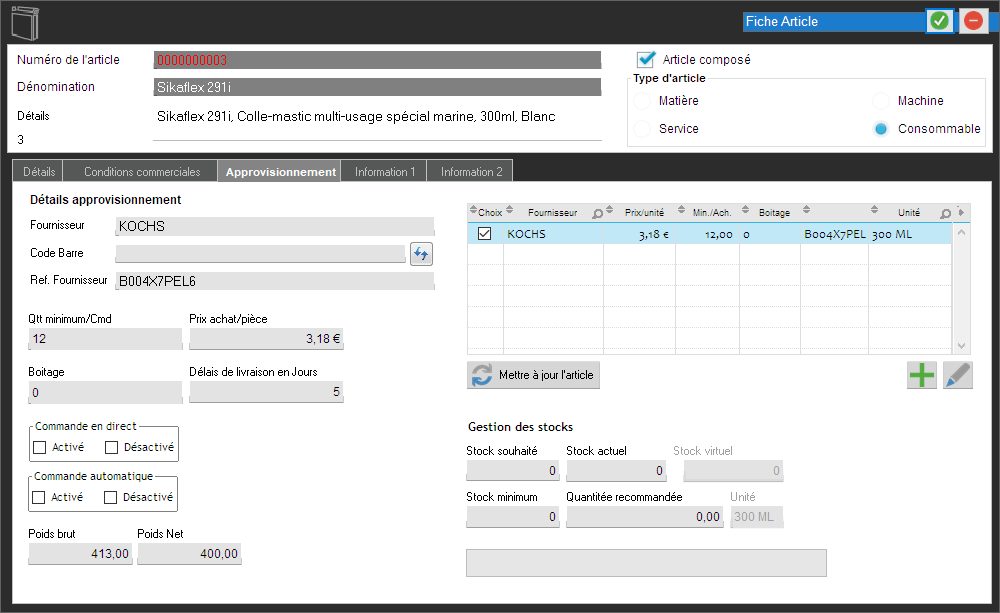Add a supplier with the green plus

click(x=922, y=376)
